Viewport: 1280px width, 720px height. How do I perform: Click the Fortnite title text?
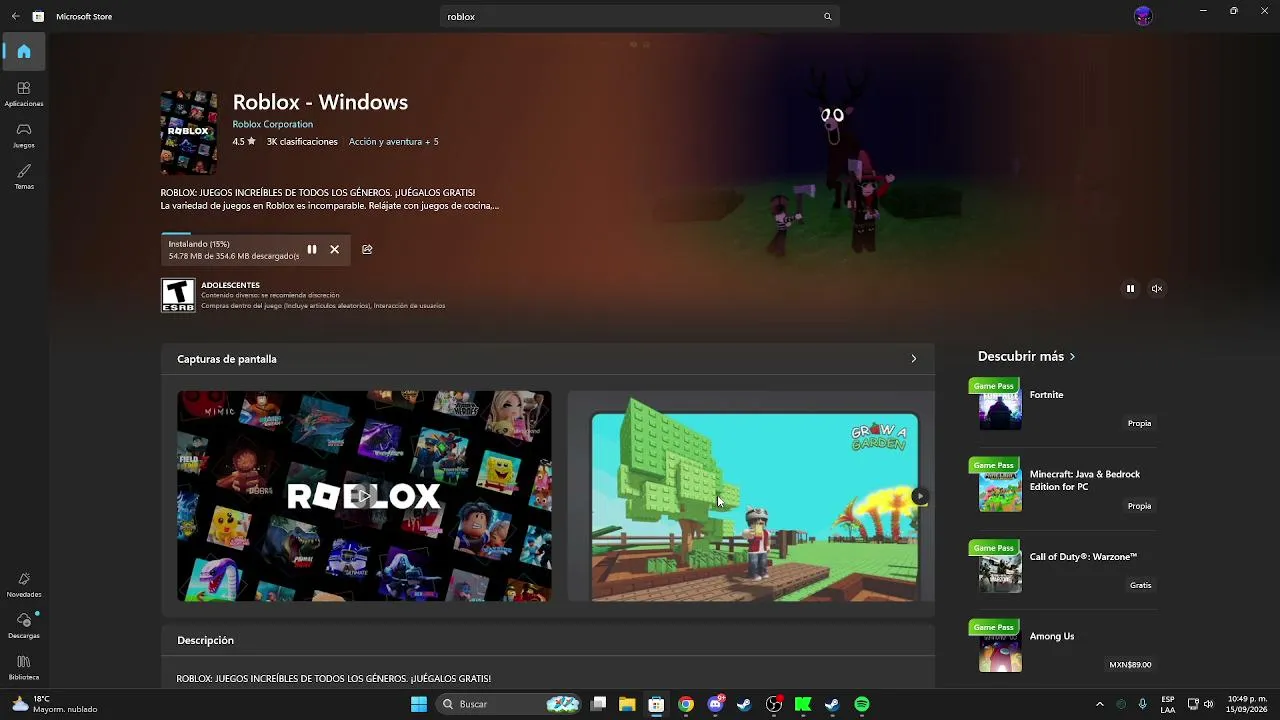point(1047,395)
